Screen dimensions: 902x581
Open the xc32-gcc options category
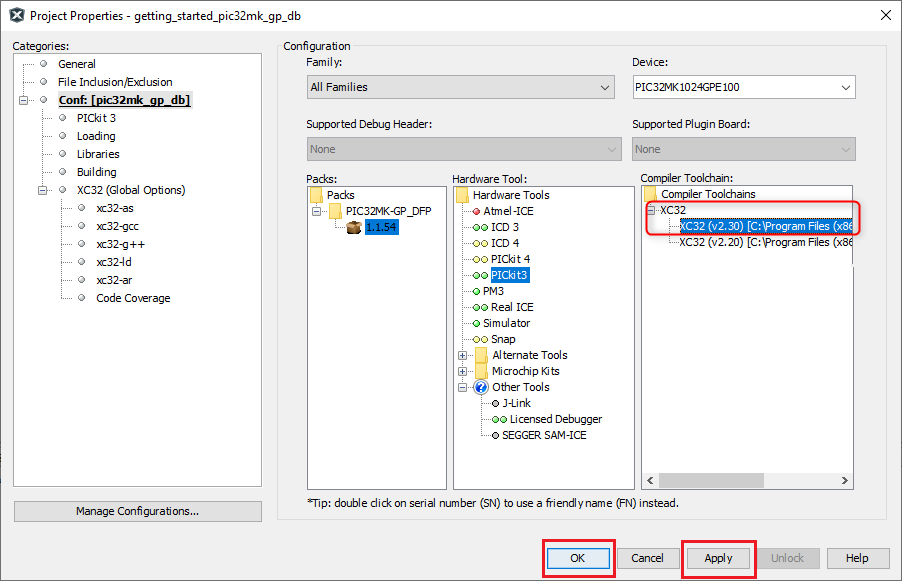[117, 226]
